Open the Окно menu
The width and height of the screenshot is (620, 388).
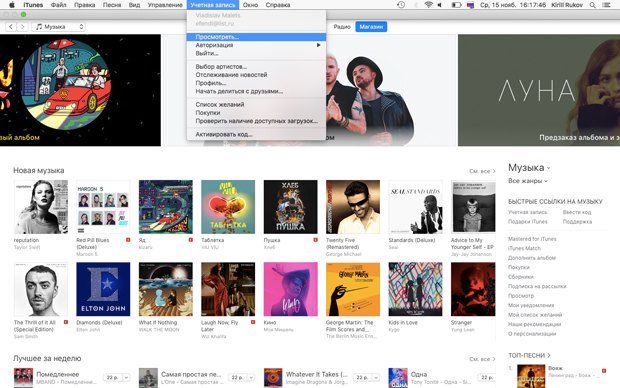tap(250, 5)
